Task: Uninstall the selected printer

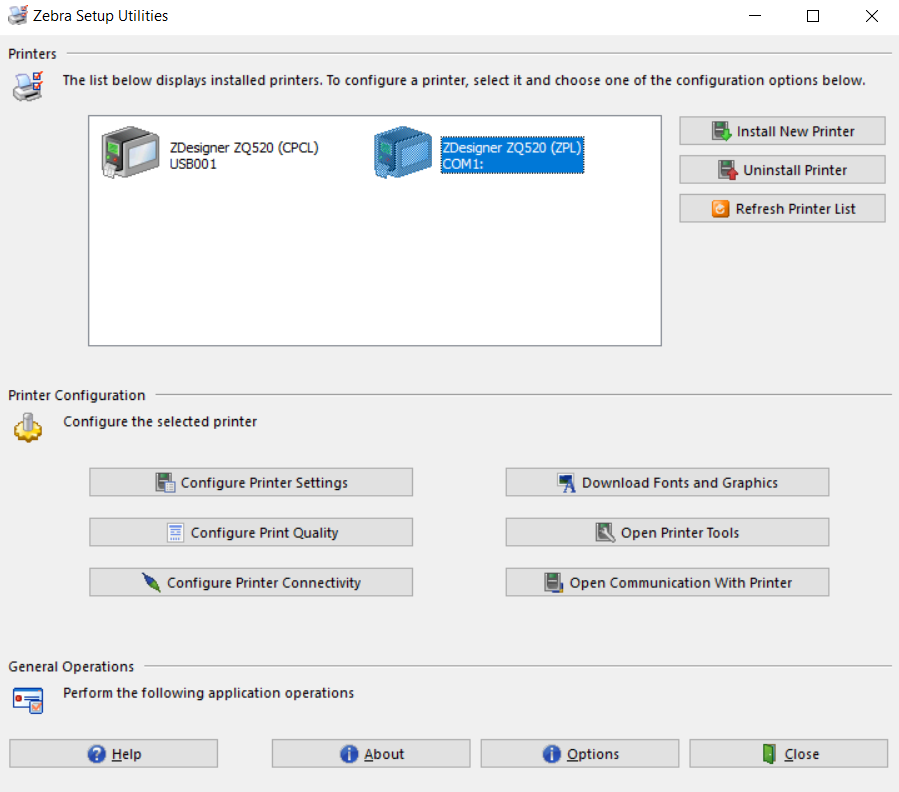Action: [x=781, y=169]
